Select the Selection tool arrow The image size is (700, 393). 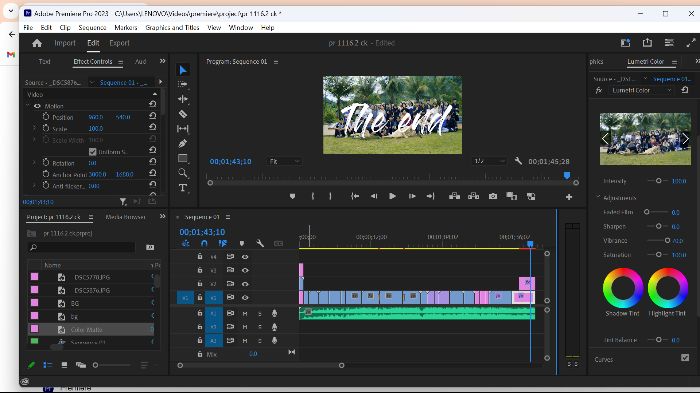coord(183,70)
